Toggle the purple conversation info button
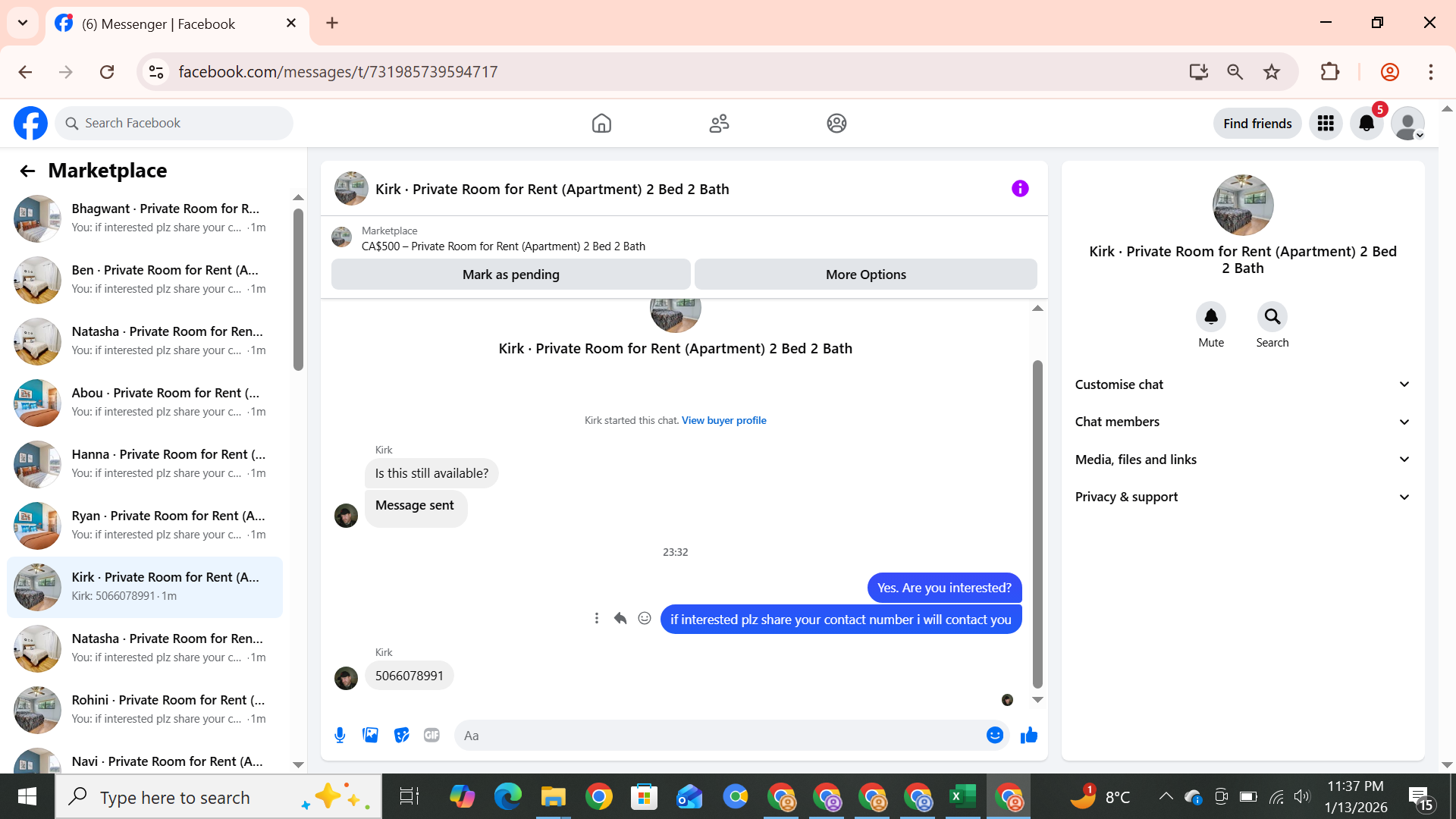Viewport: 1456px width, 819px height. click(x=1020, y=189)
